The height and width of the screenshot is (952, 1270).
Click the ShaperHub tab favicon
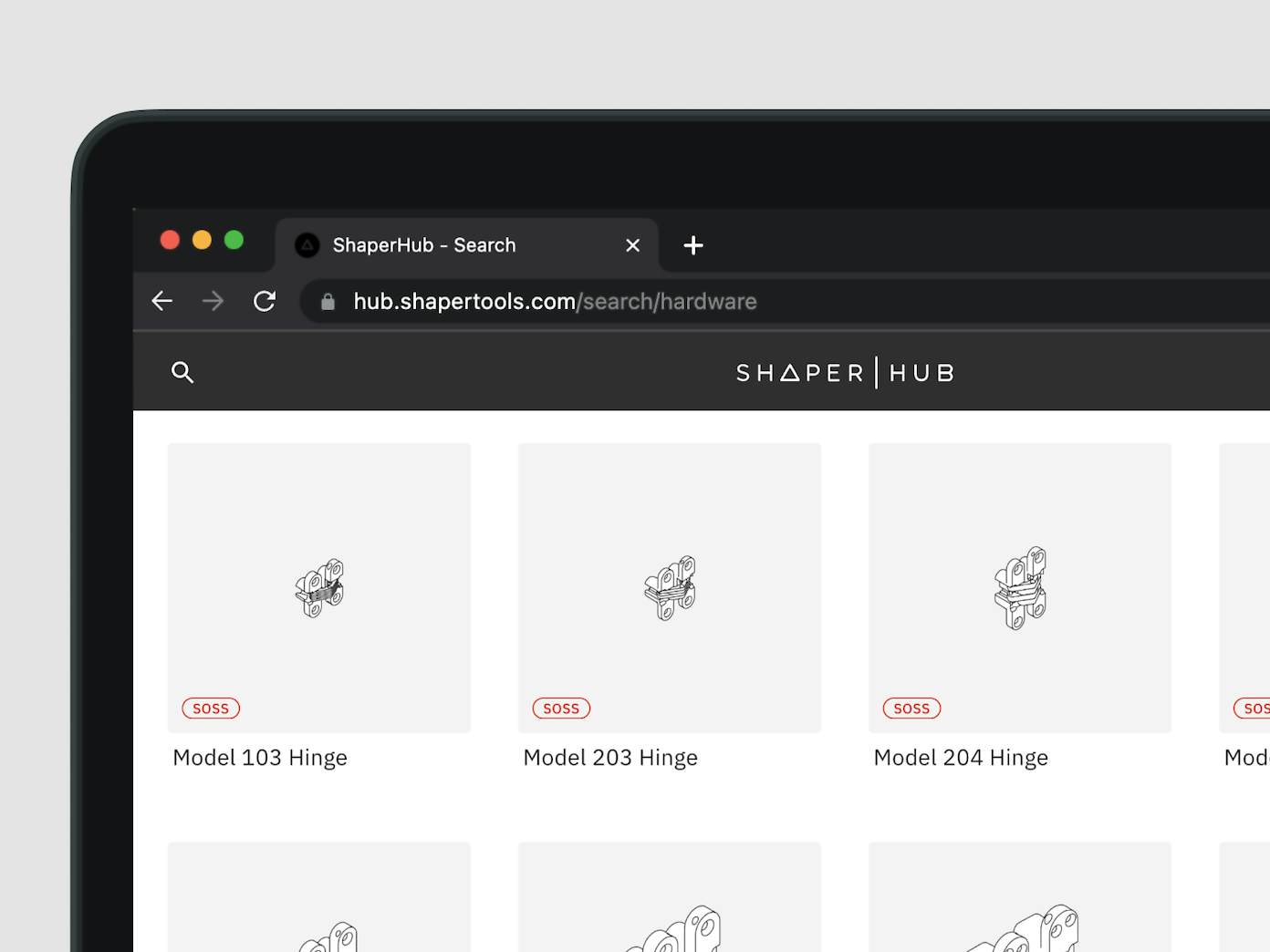coord(307,245)
